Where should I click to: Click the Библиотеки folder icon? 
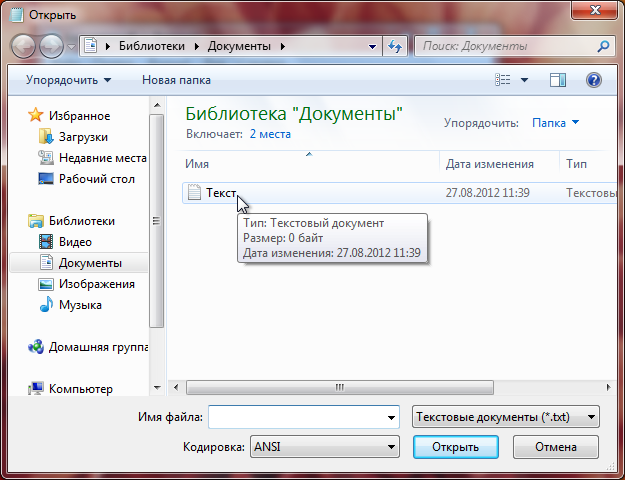[x=35, y=220]
